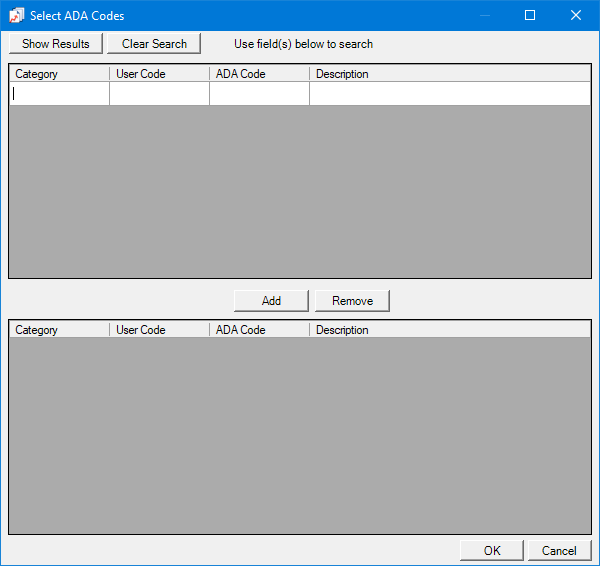Screen dimensions: 600x566
Task: Click the Remove button
Action: pos(352,301)
